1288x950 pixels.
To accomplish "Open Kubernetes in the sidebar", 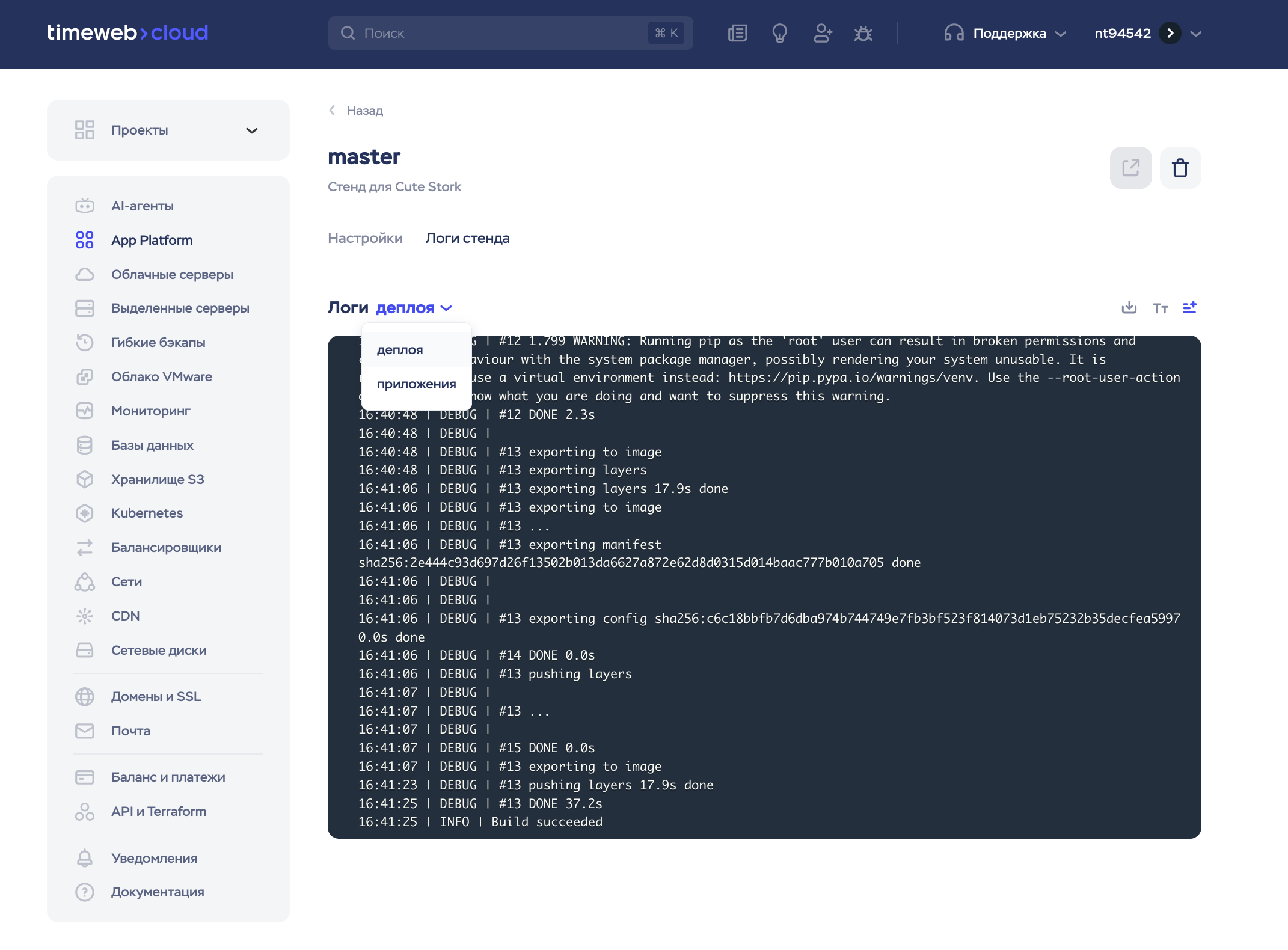I will pos(147,513).
